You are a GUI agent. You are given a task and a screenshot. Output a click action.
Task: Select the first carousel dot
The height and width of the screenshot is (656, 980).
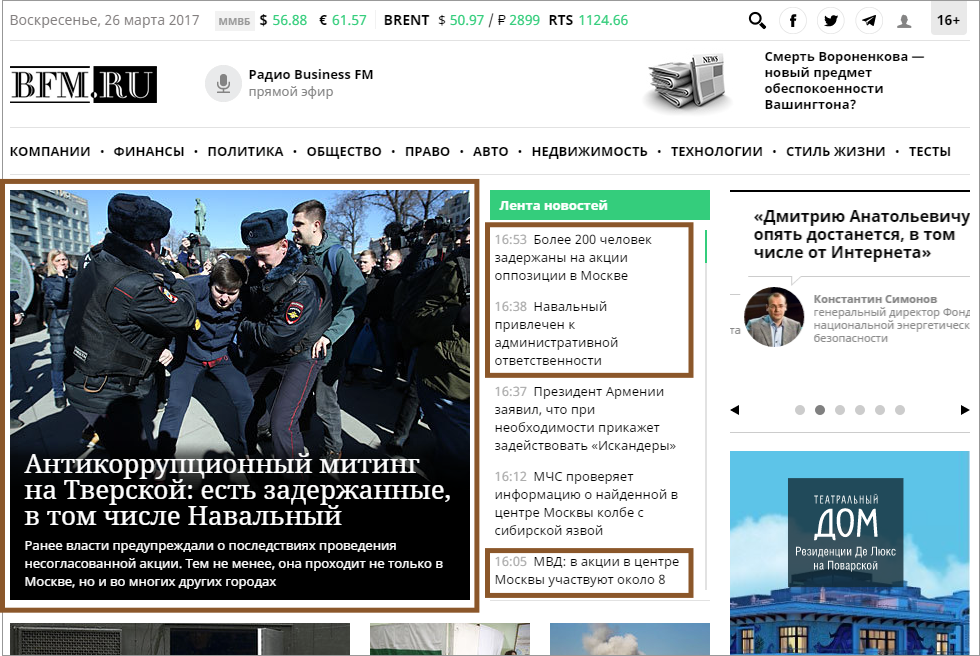(x=800, y=410)
